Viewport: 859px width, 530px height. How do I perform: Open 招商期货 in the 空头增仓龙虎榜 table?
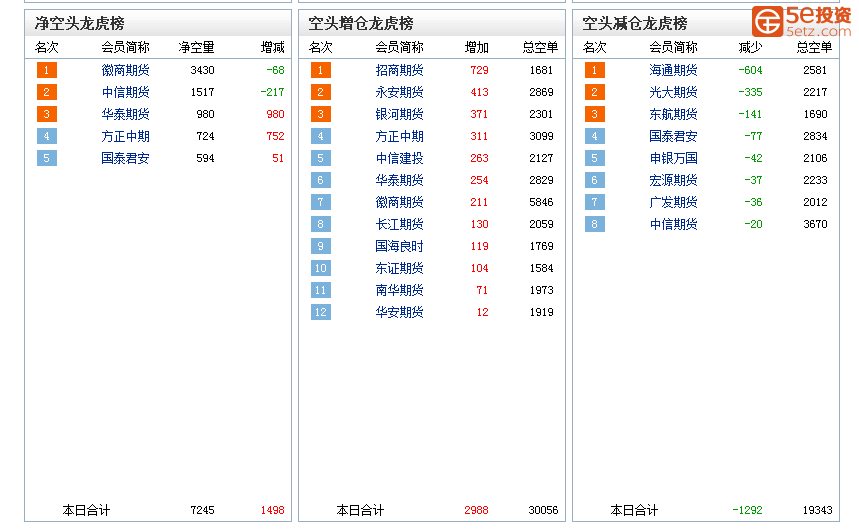(x=399, y=70)
